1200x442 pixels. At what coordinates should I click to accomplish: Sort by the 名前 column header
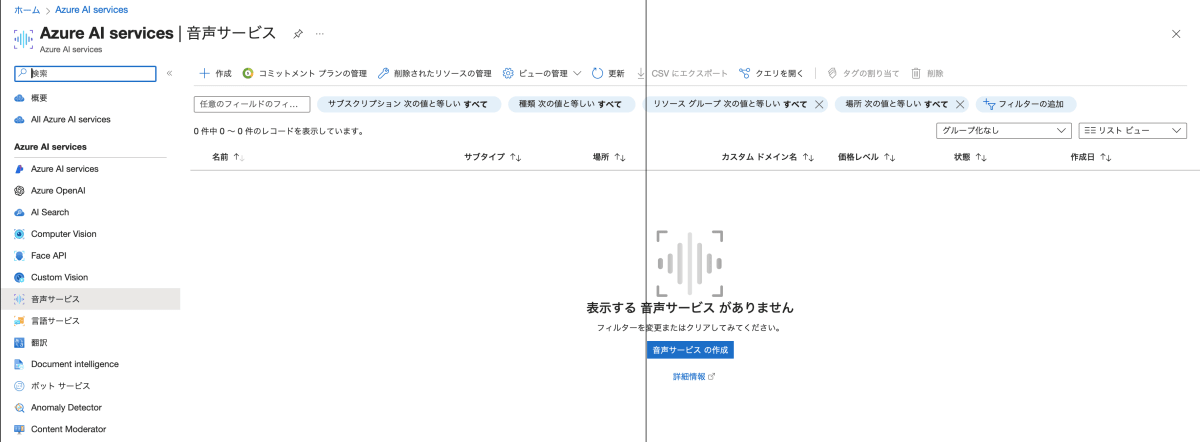pos(228,157)
